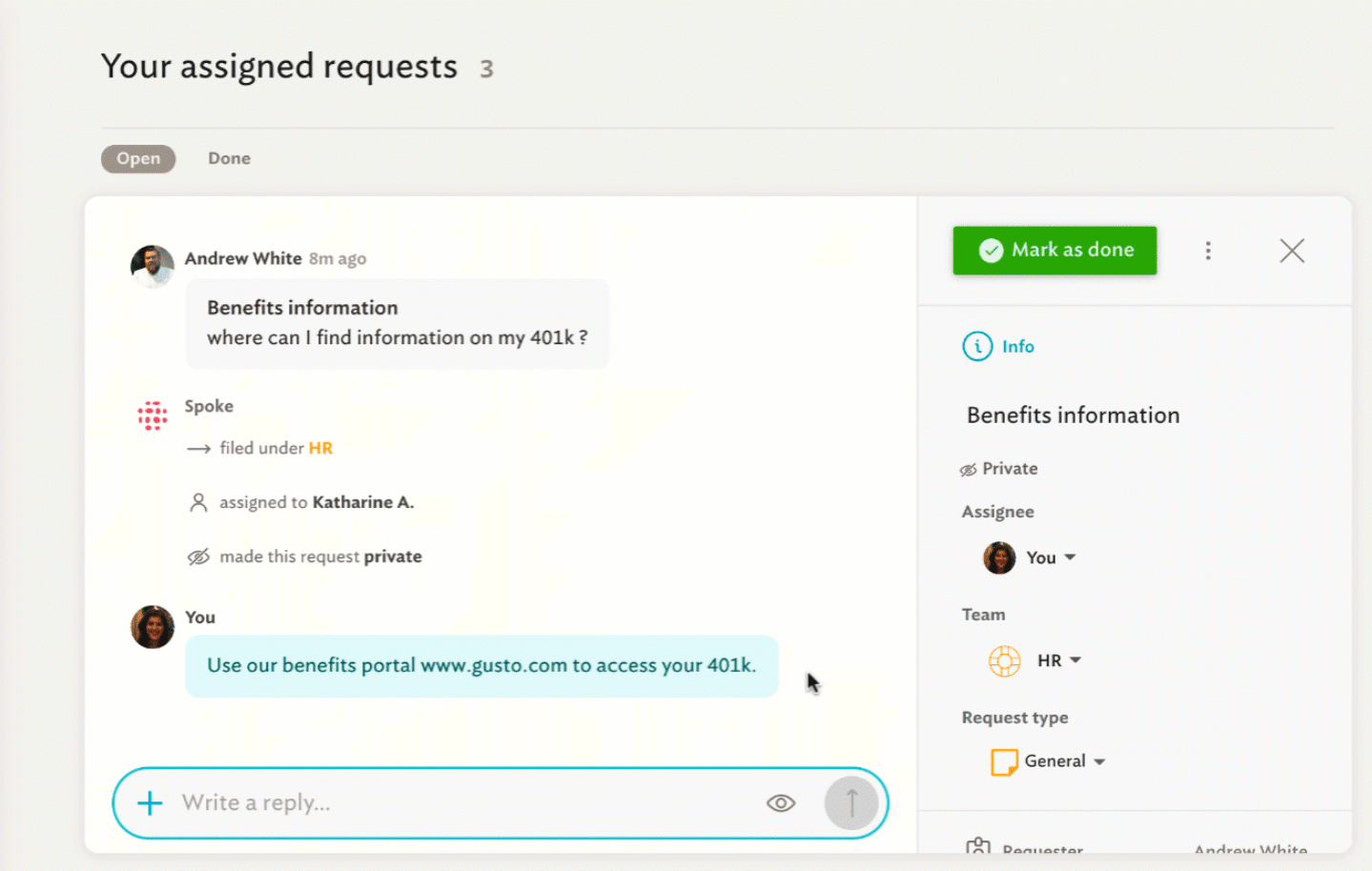
Task: Click the Mark as done button
Action: pos(1055,250)
